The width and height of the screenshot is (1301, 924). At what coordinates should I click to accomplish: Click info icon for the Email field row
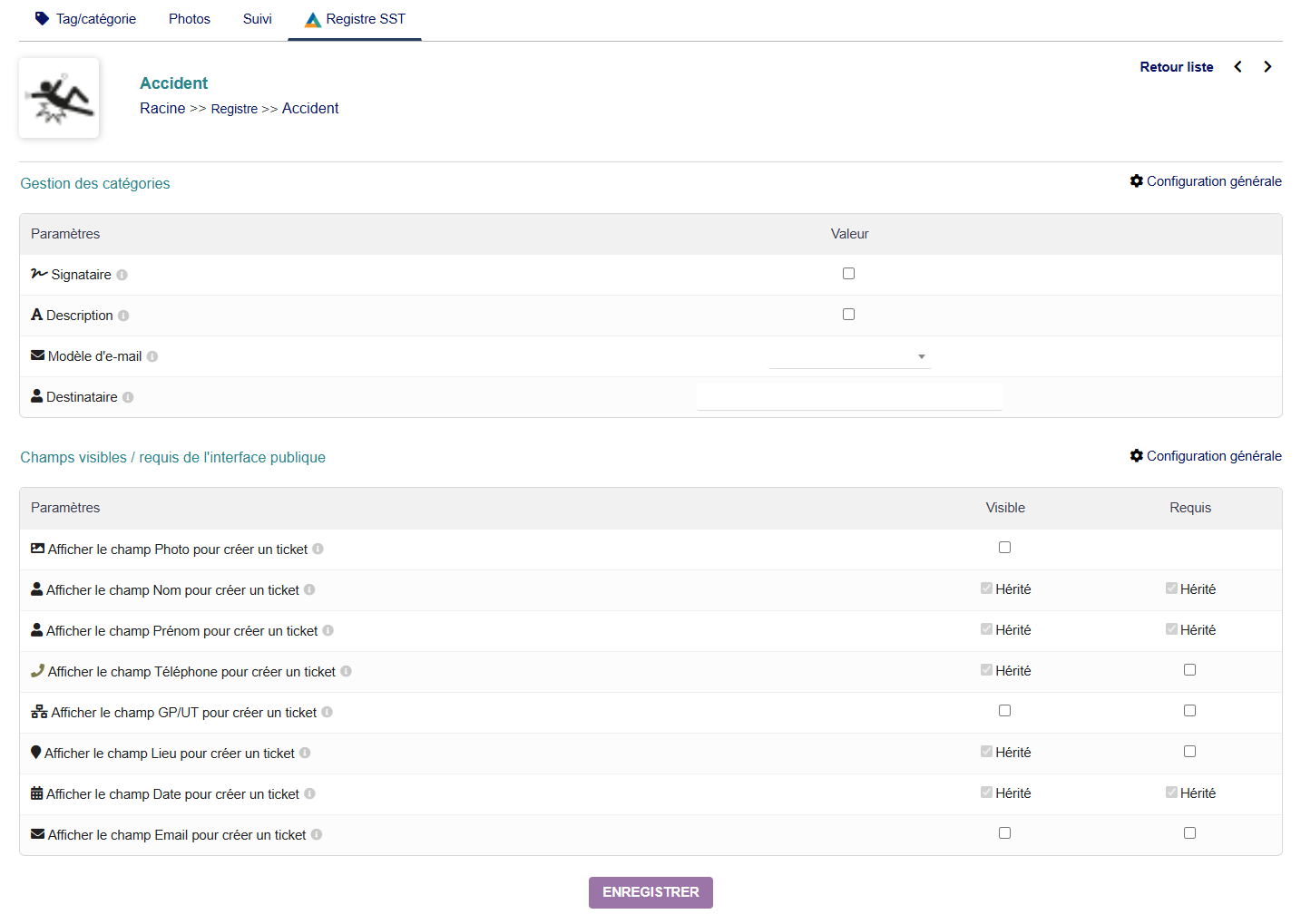click(x=317, y=835)
